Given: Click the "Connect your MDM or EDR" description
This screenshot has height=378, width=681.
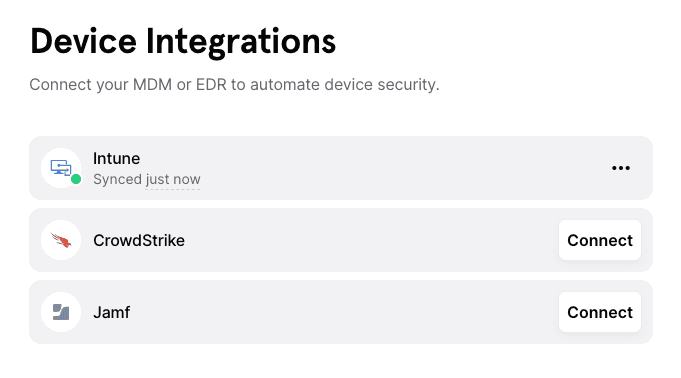Looking at the screenshot, I should point(235,84).
